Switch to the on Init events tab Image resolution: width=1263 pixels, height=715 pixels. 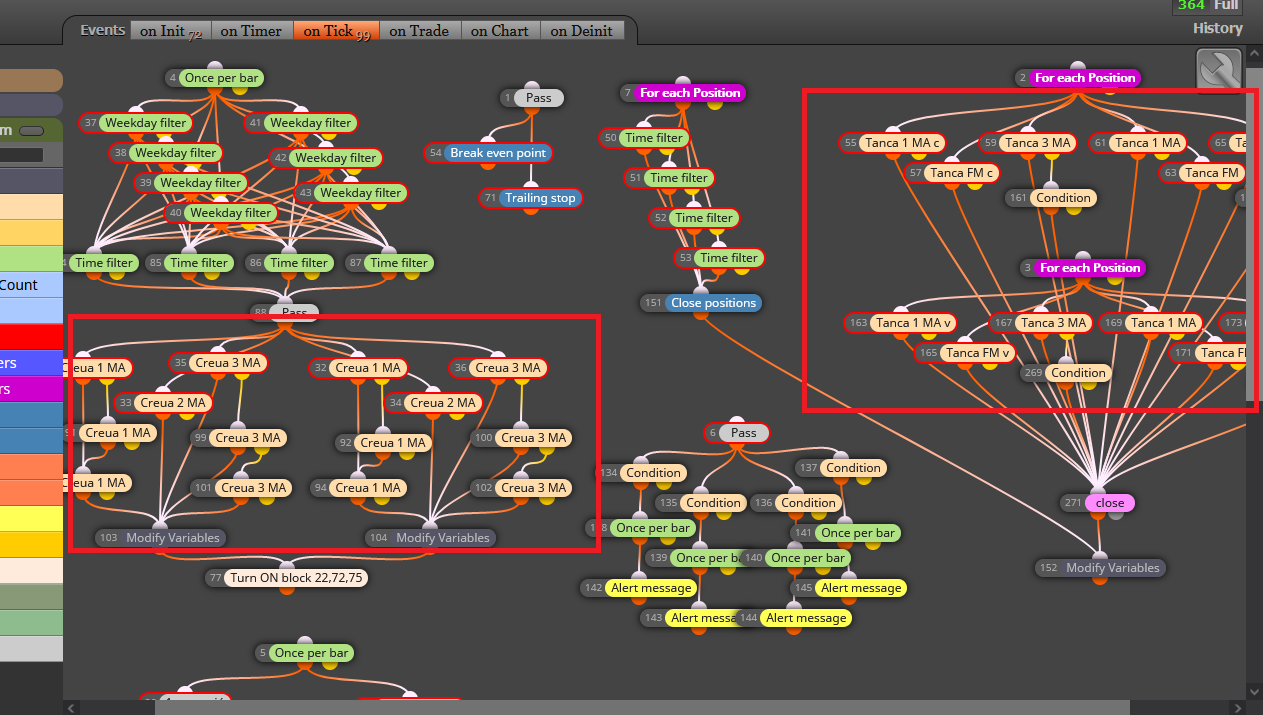[171, 31]
